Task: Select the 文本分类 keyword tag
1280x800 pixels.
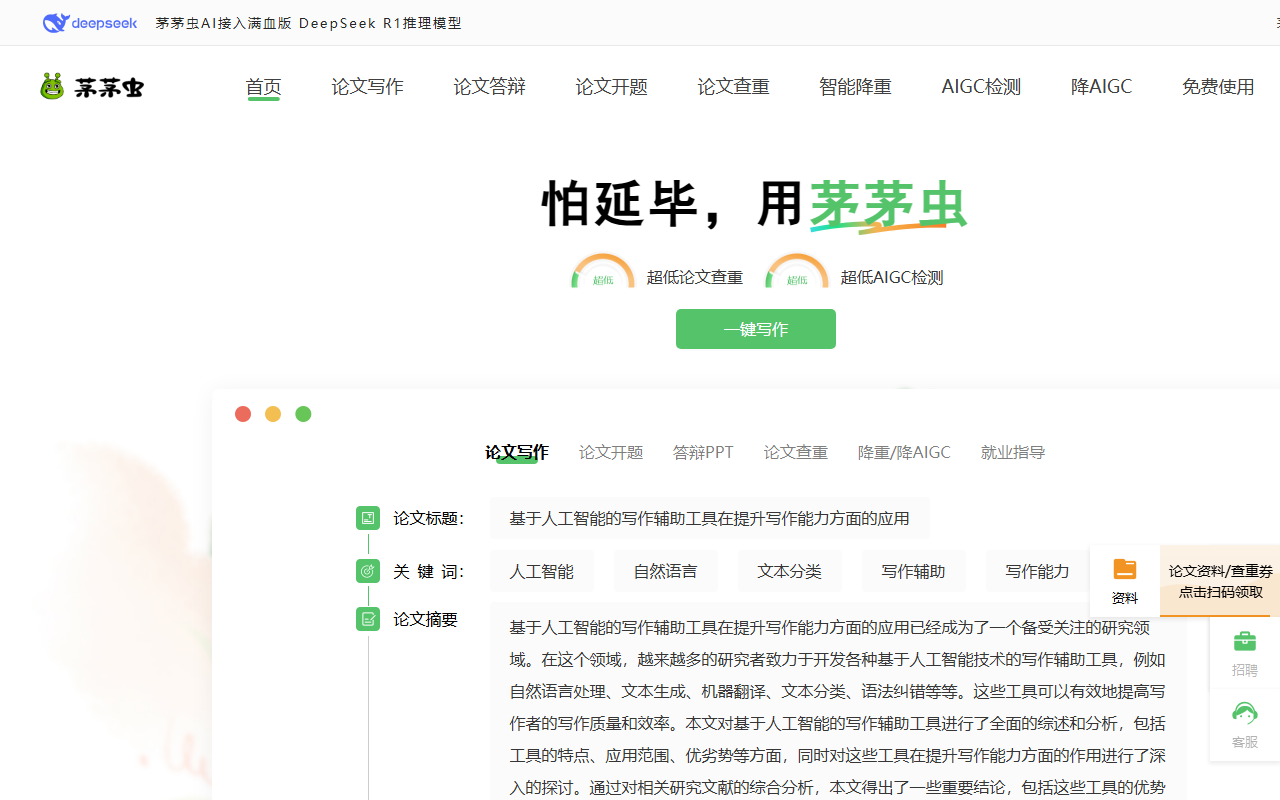Action: [790, 571]
